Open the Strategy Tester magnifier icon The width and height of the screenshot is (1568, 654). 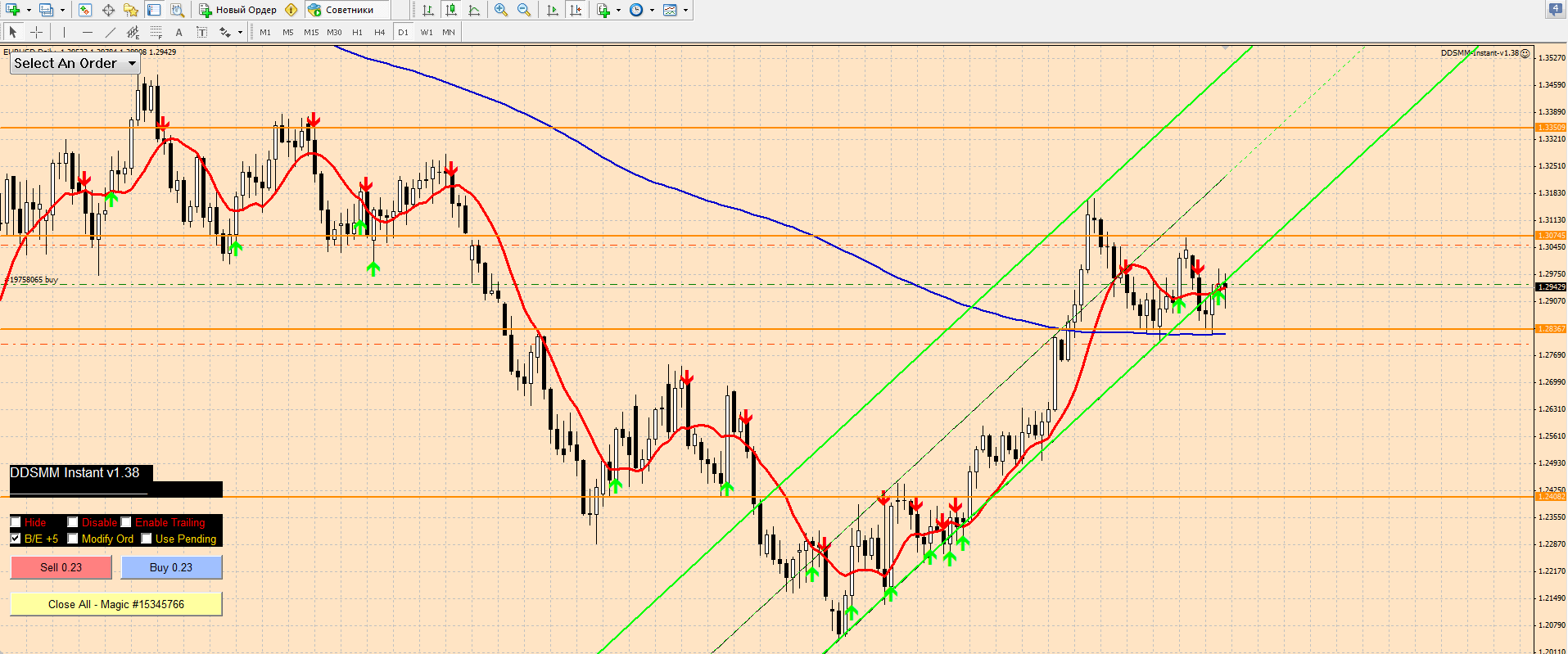point(177,10)
